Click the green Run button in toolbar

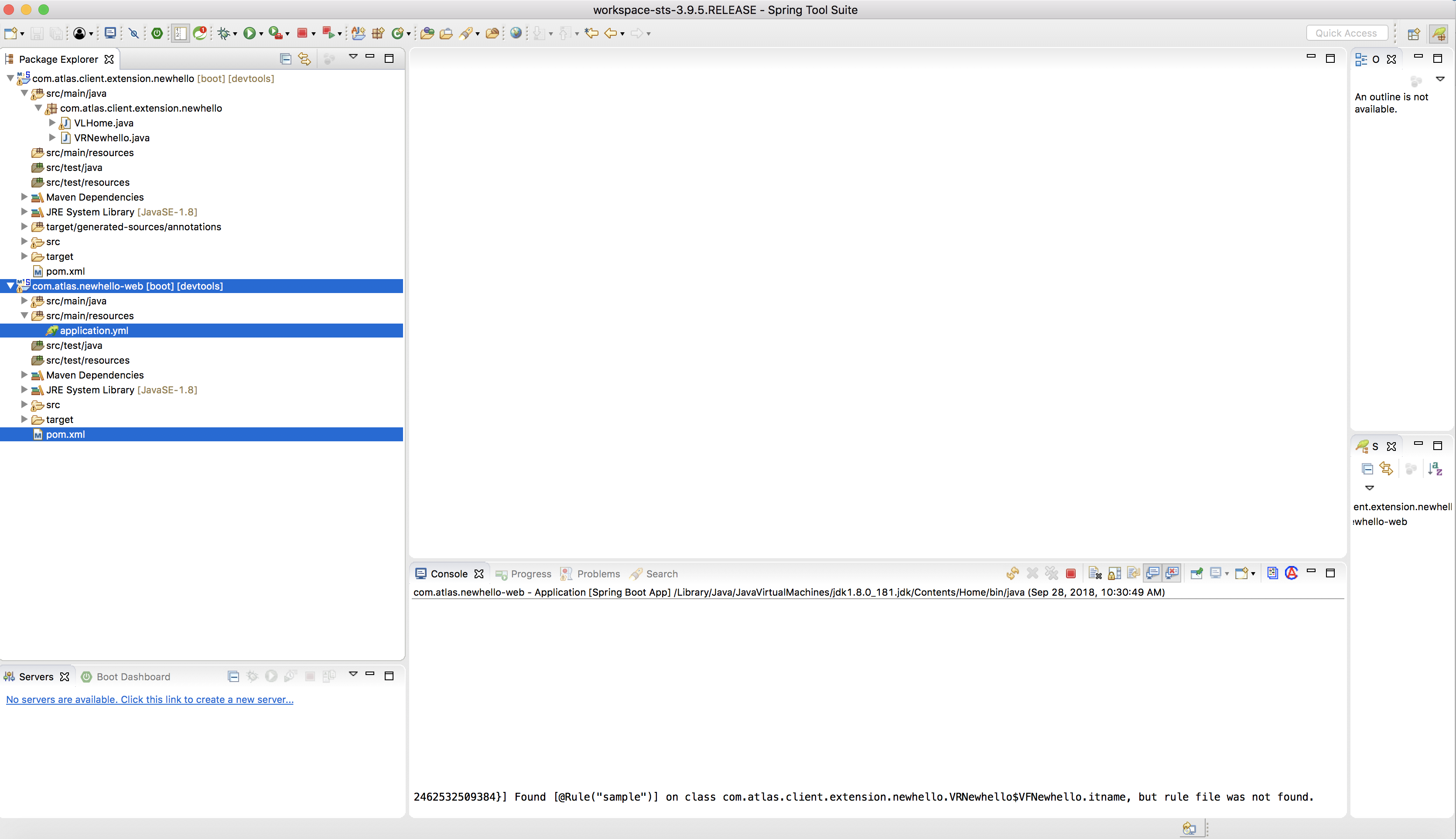point(249,34)
